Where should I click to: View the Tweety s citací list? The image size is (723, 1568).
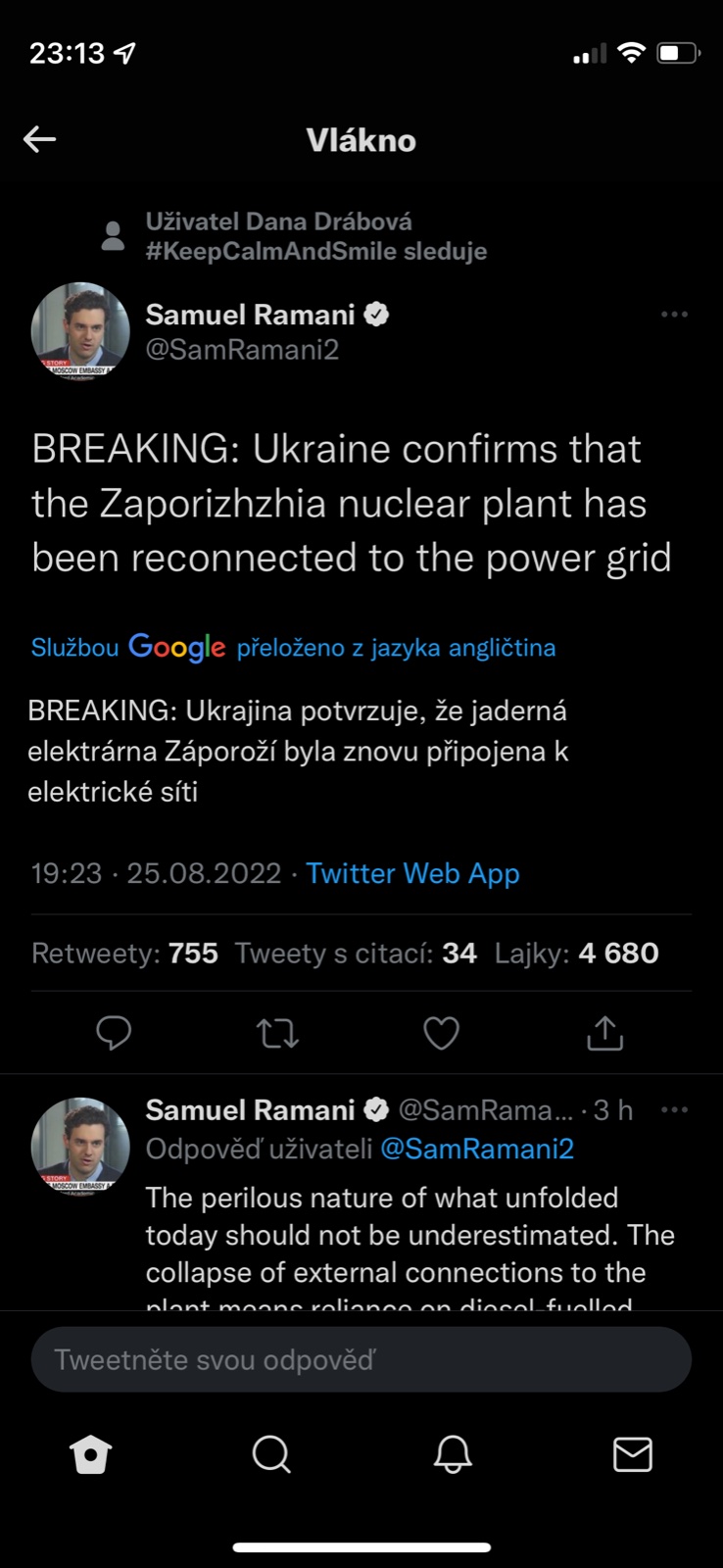(356, 953)
